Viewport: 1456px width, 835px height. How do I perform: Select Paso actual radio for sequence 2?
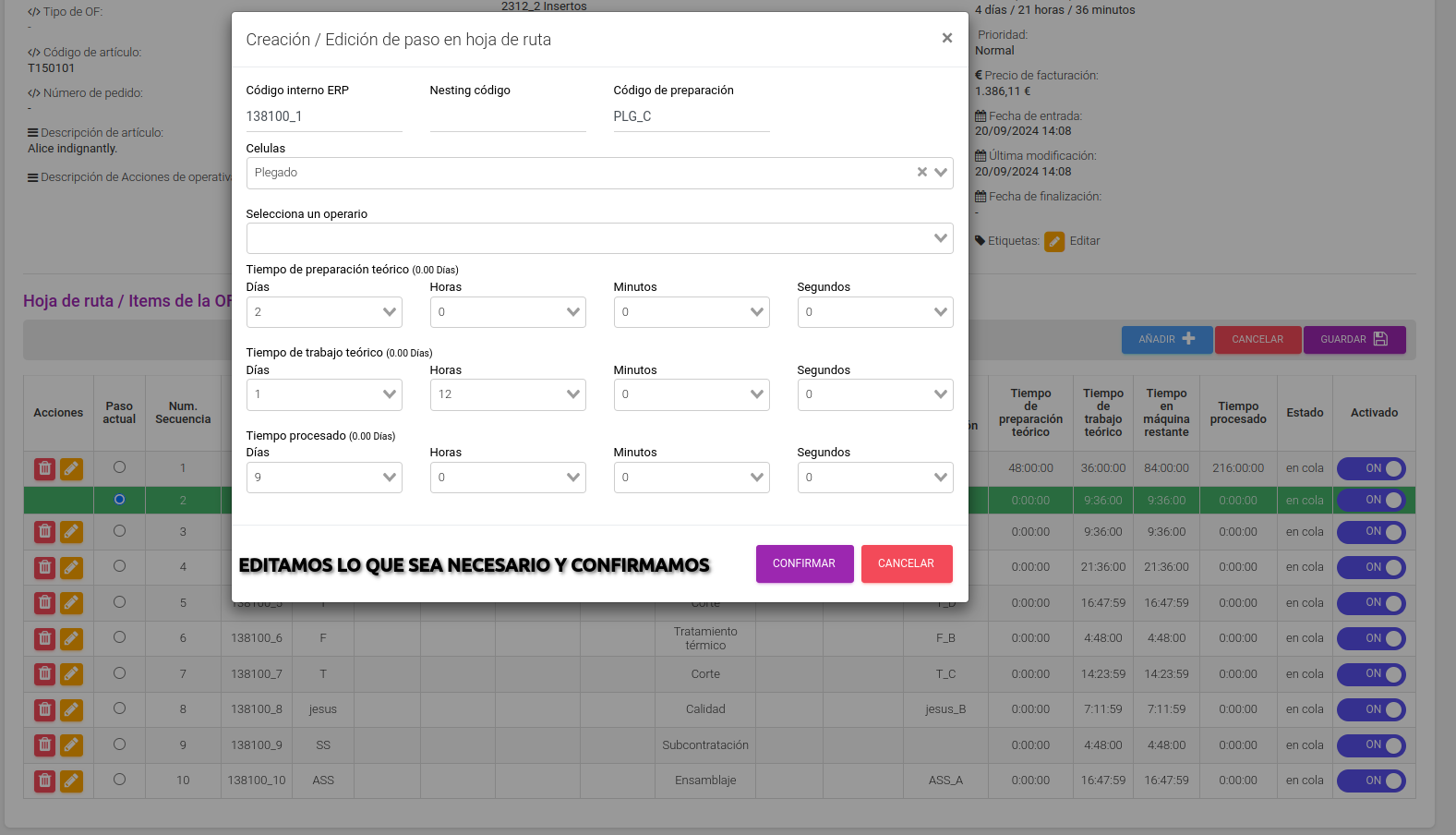point(119,500)
